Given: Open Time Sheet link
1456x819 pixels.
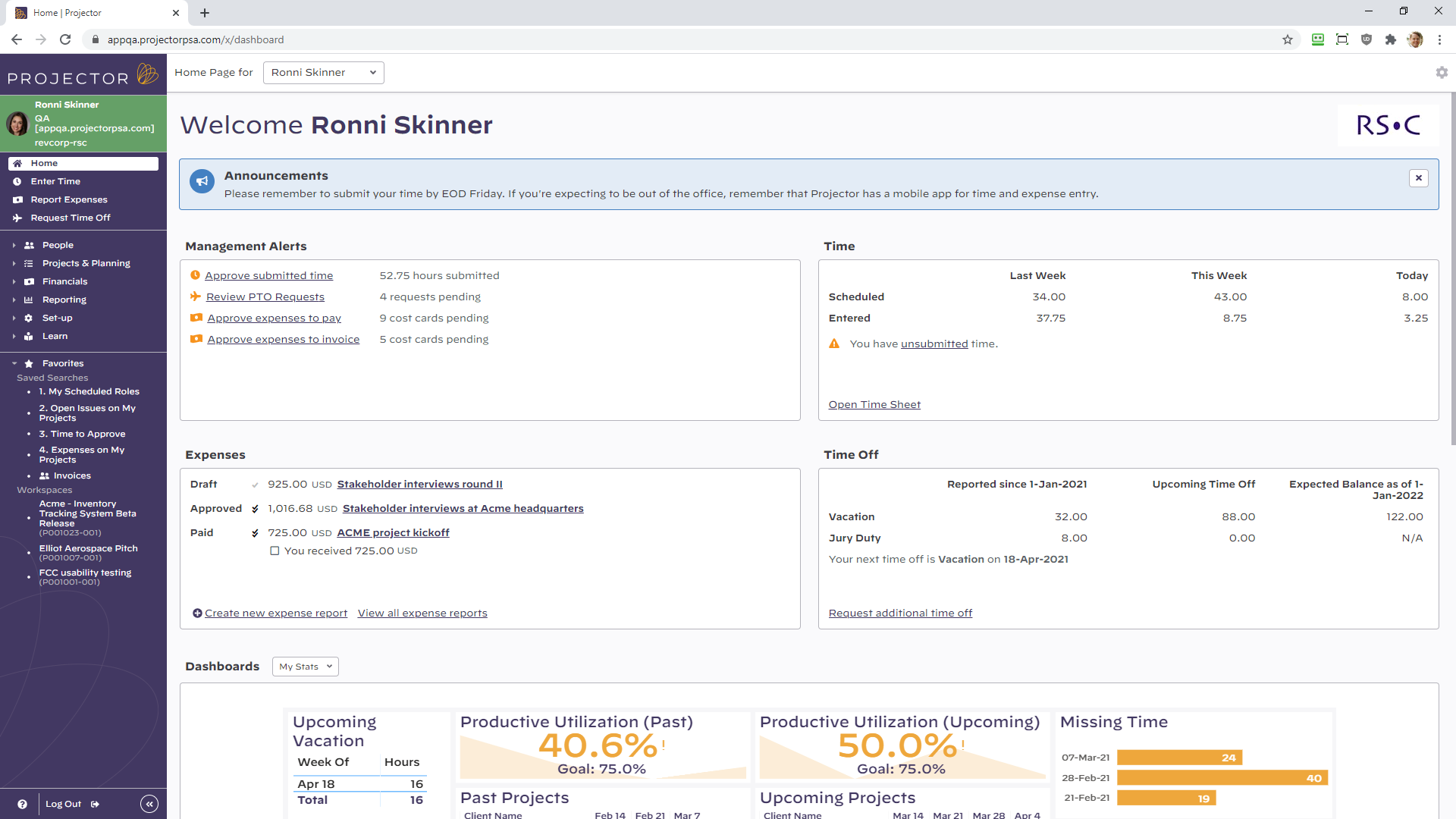Looking at the screenshot, I should (x=874, y=404).
